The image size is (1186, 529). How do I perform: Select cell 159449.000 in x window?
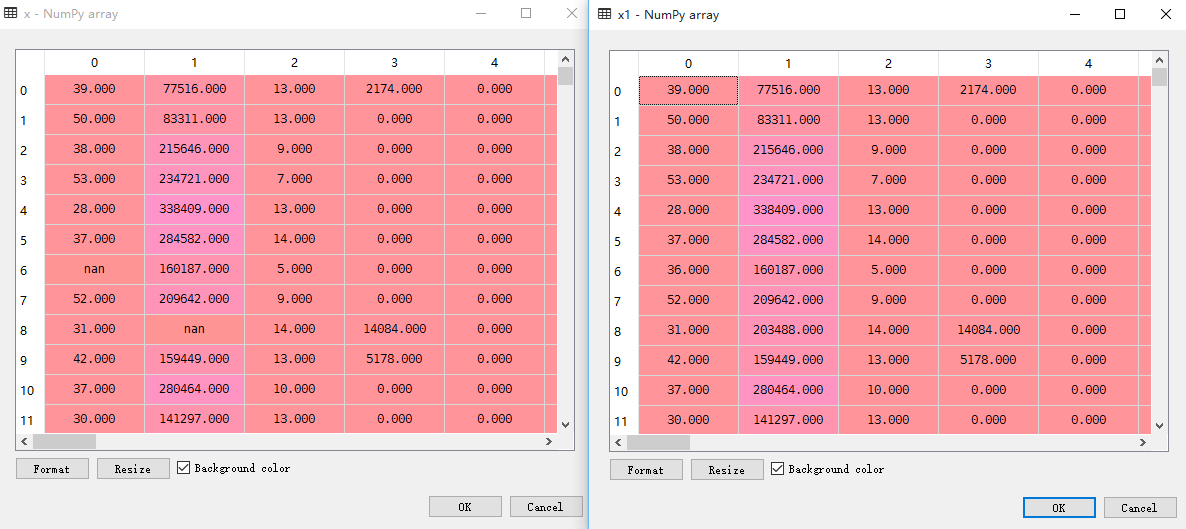click(194, 359)
